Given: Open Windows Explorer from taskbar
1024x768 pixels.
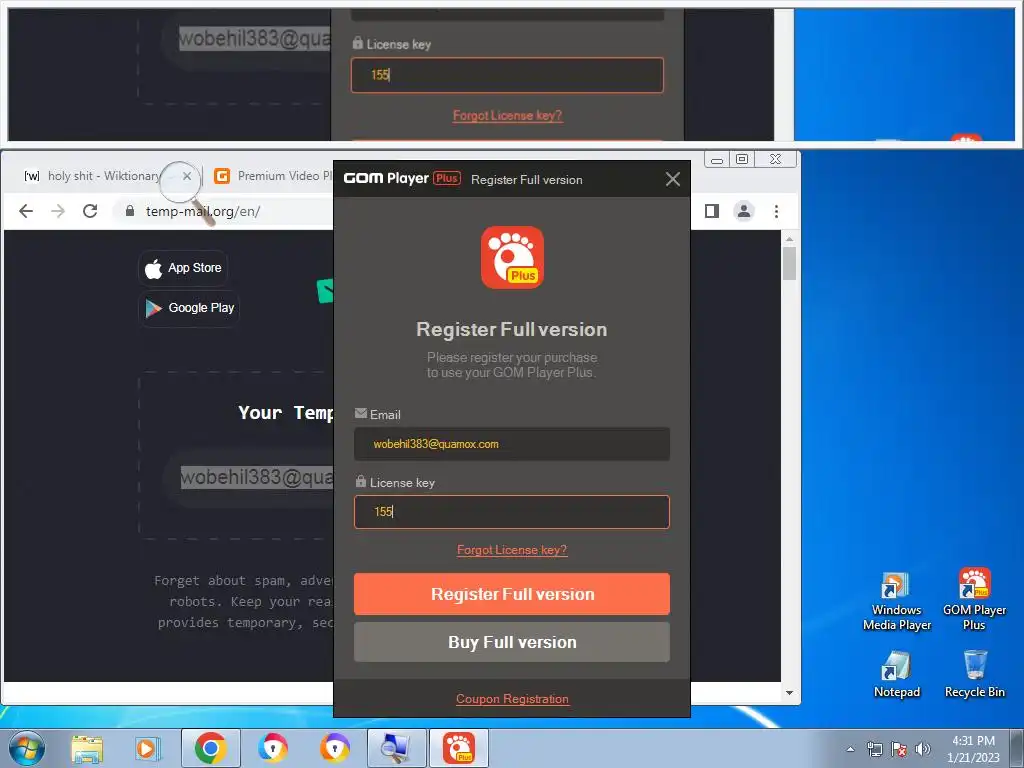Looking at the screenshot, I should click(x=87, y=748).
